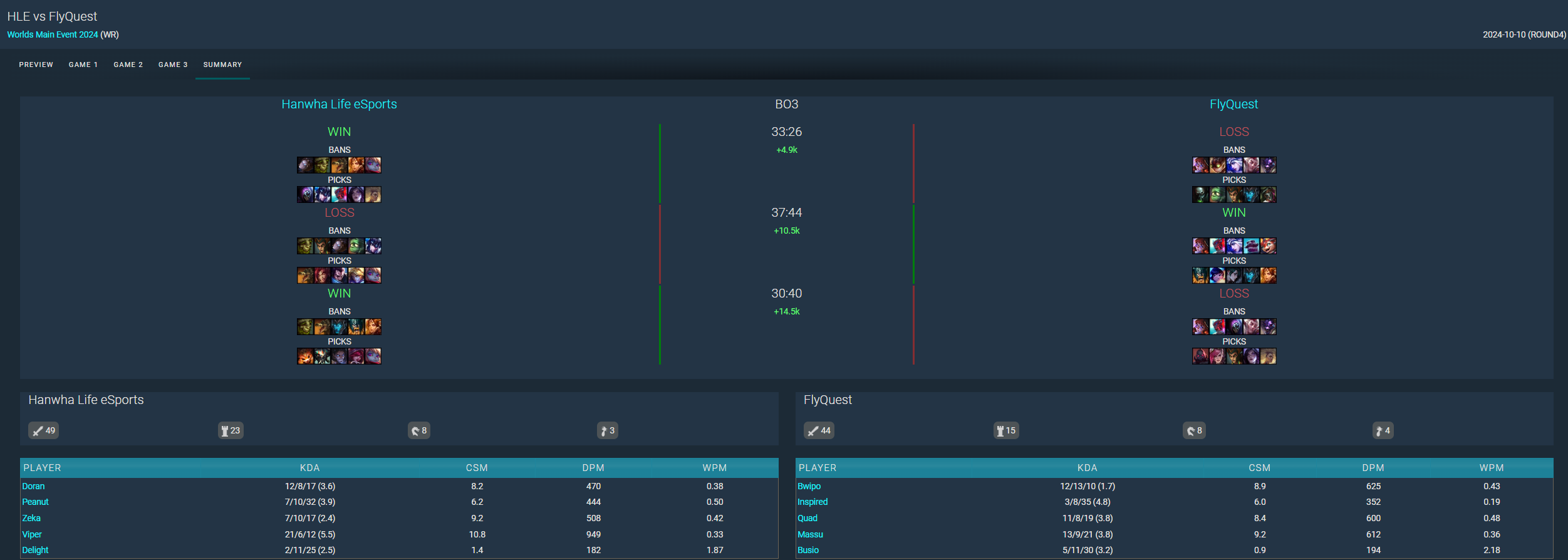
Task: Switch to the GAME 1 tab
Action: [x=83, y=65]
